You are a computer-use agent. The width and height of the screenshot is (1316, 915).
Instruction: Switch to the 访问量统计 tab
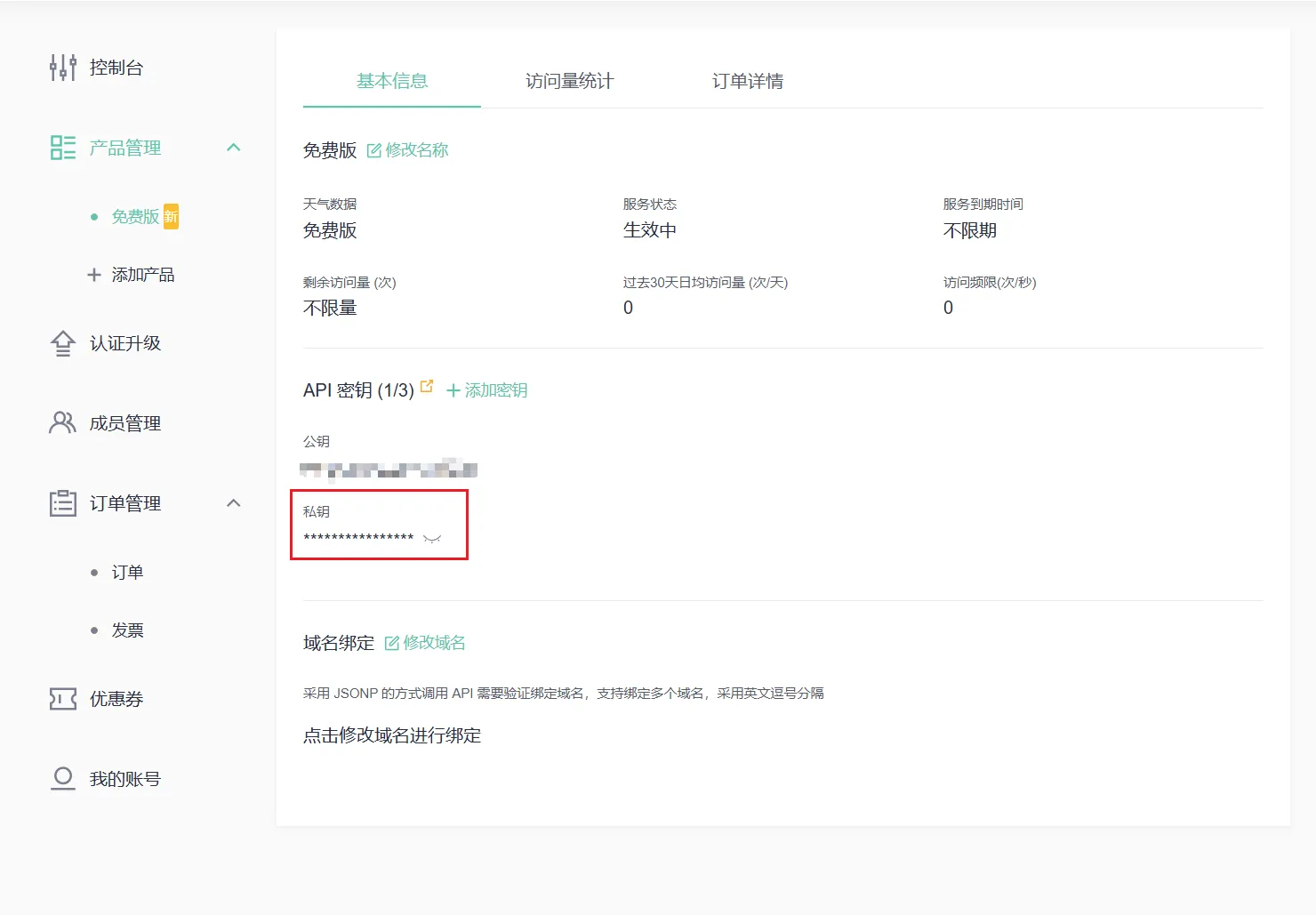pos(569,81)
